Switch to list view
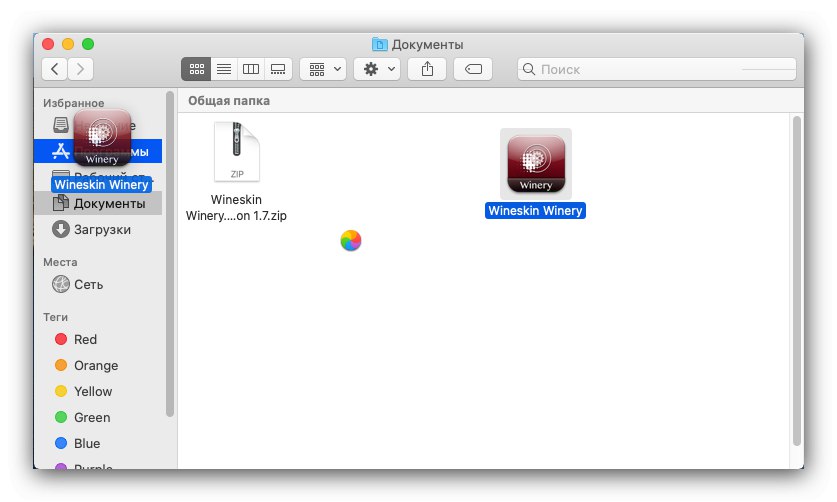837x502 pixels. coord(224,69)
